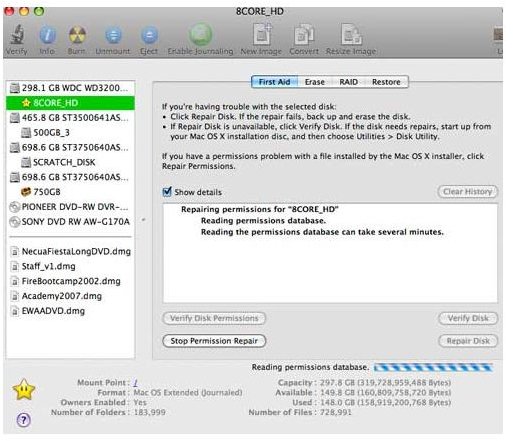Select the 750GB volume
Image resolution: width=513 pixels, height=441 pixels.
click(x=71, y=192)
